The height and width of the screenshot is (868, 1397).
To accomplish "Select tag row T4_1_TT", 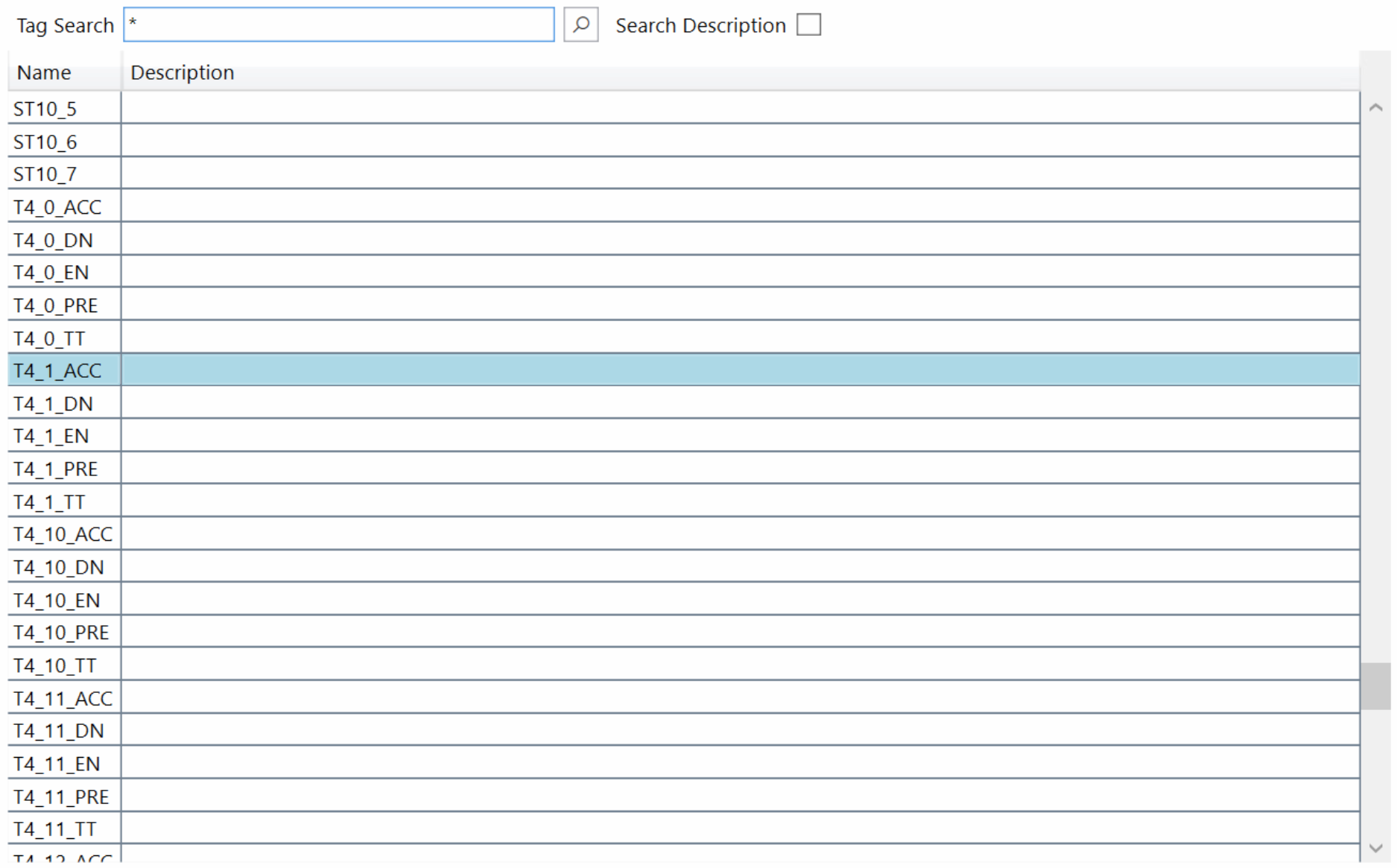I will [684, 501].
